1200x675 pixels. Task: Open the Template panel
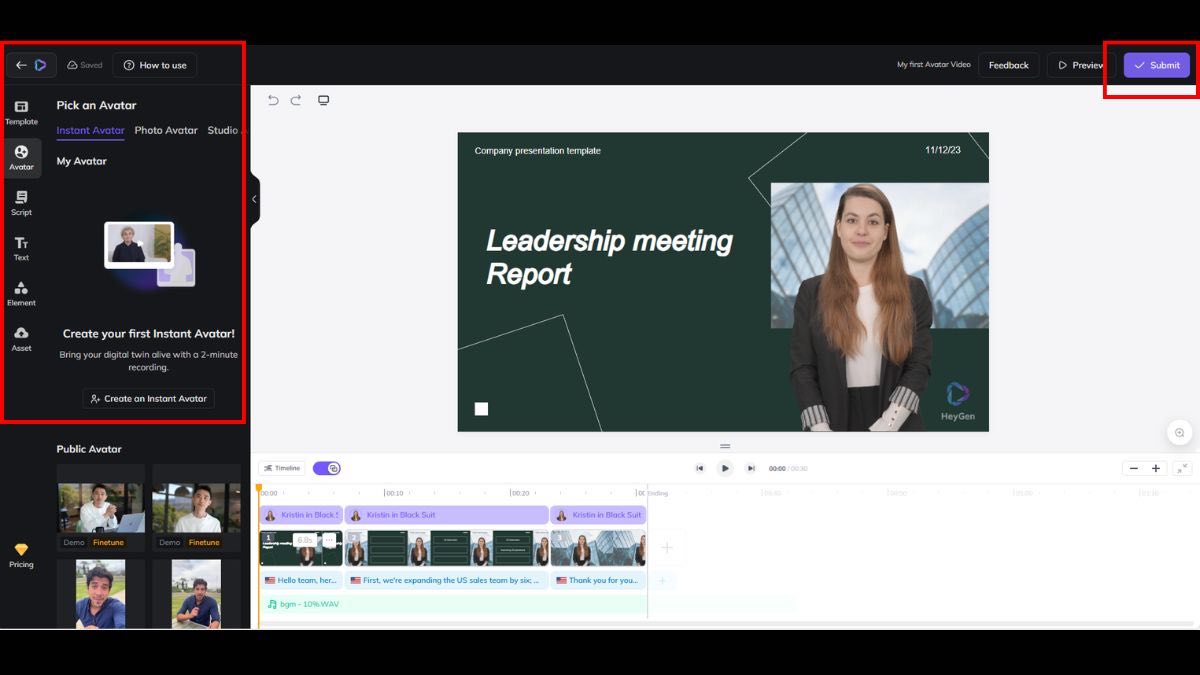tap(22, 112)
